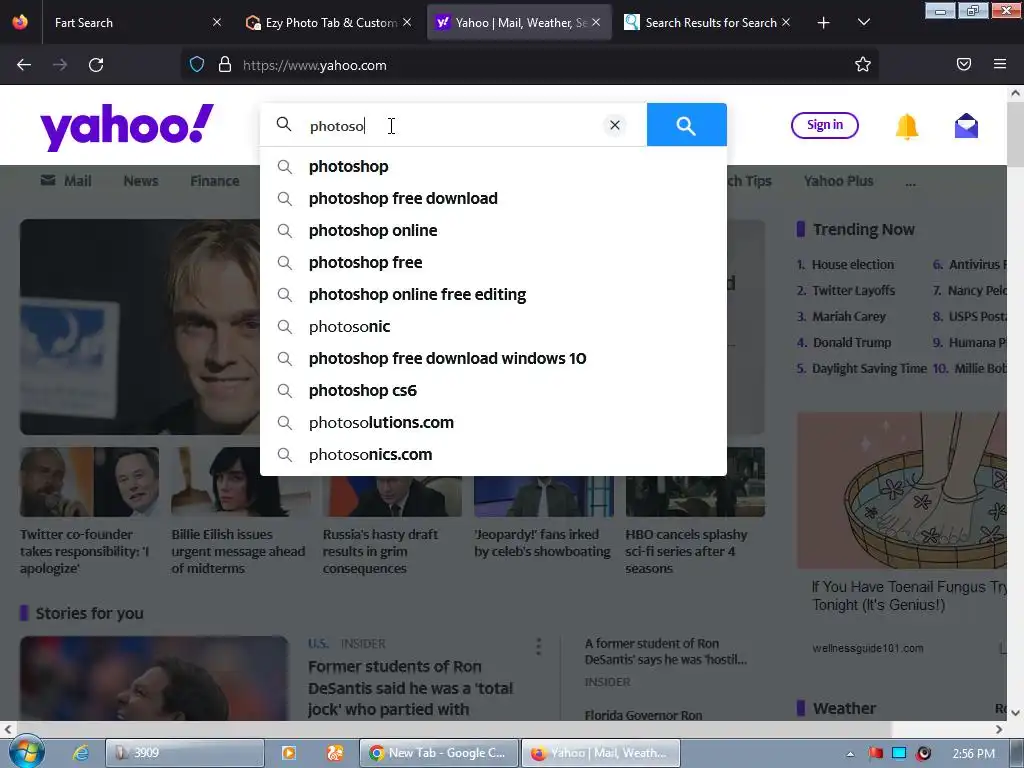The width and height of the screenshot is (1024, 768).
Task: Choose the 'photosonic' suggestion
Action: pyautogui.click(x=493, y=327)
